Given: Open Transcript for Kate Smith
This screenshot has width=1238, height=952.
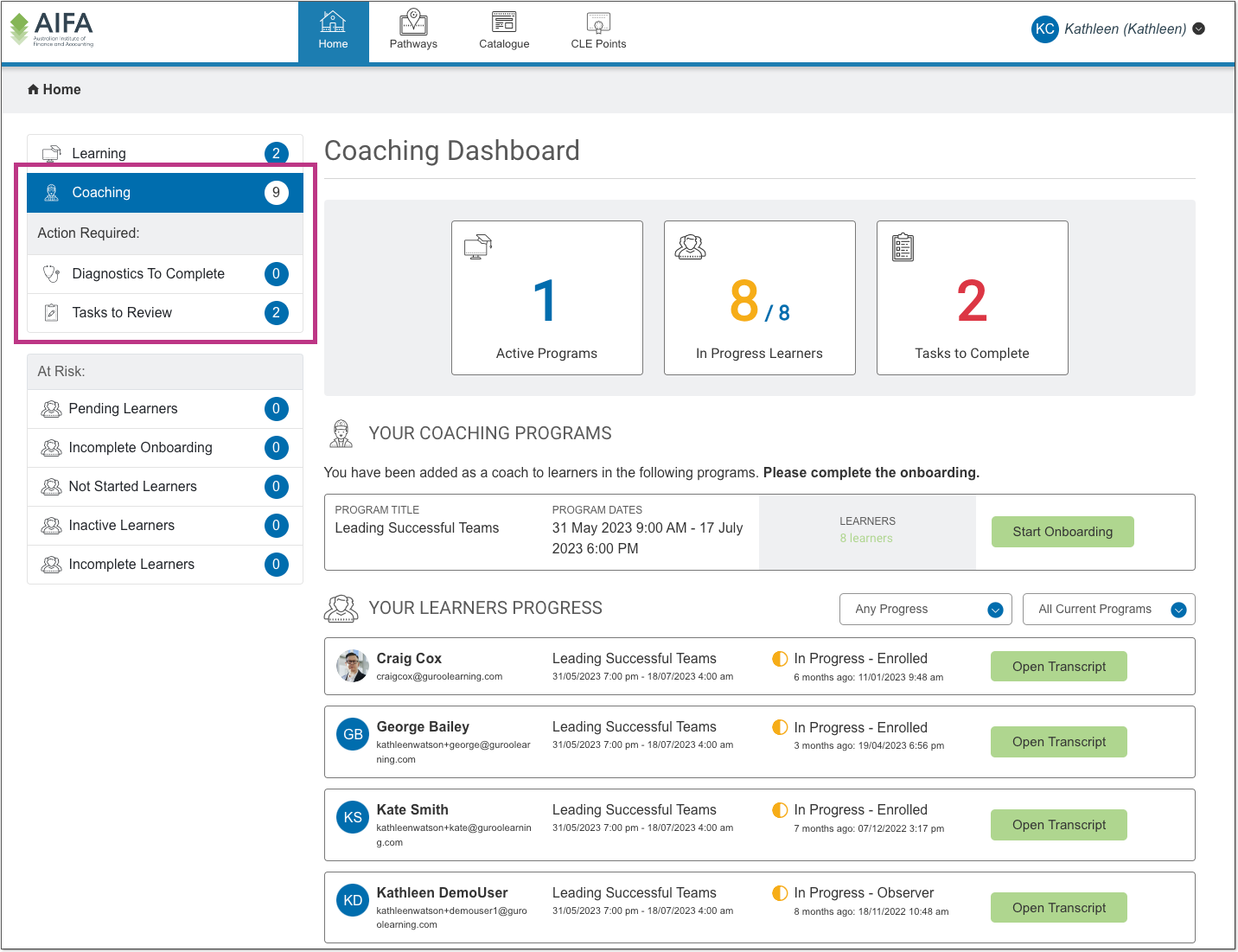Looking at the screenshot, I should click(x=1059, y=825).
